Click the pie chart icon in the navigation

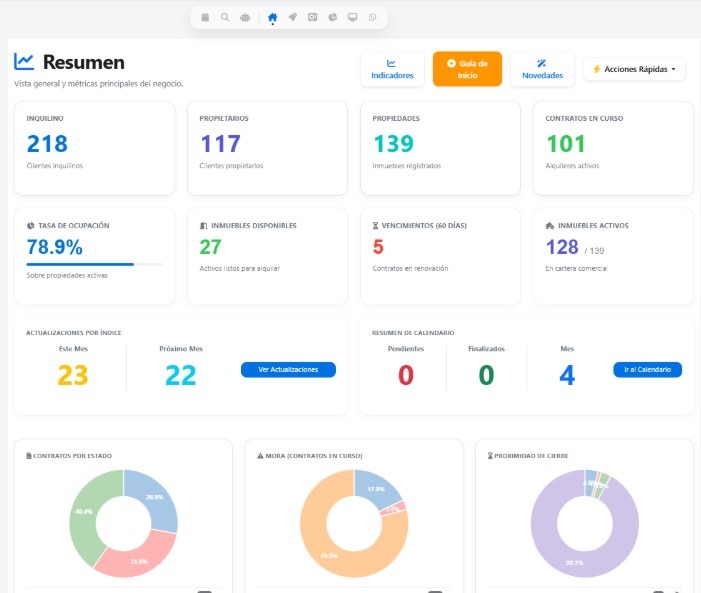click(333, 17)
